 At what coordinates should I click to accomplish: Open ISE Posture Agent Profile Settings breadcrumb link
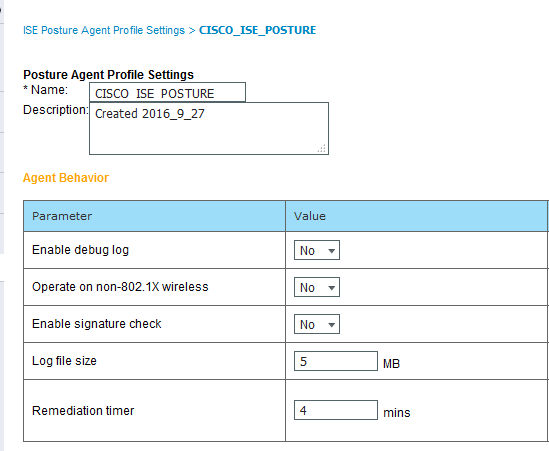pyautogui.click(x=104, y=30)
